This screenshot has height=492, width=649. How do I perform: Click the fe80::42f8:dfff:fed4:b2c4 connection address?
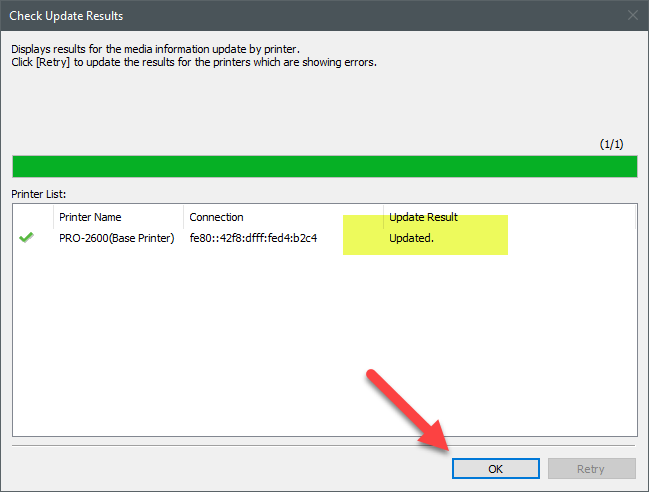(253, 238)
